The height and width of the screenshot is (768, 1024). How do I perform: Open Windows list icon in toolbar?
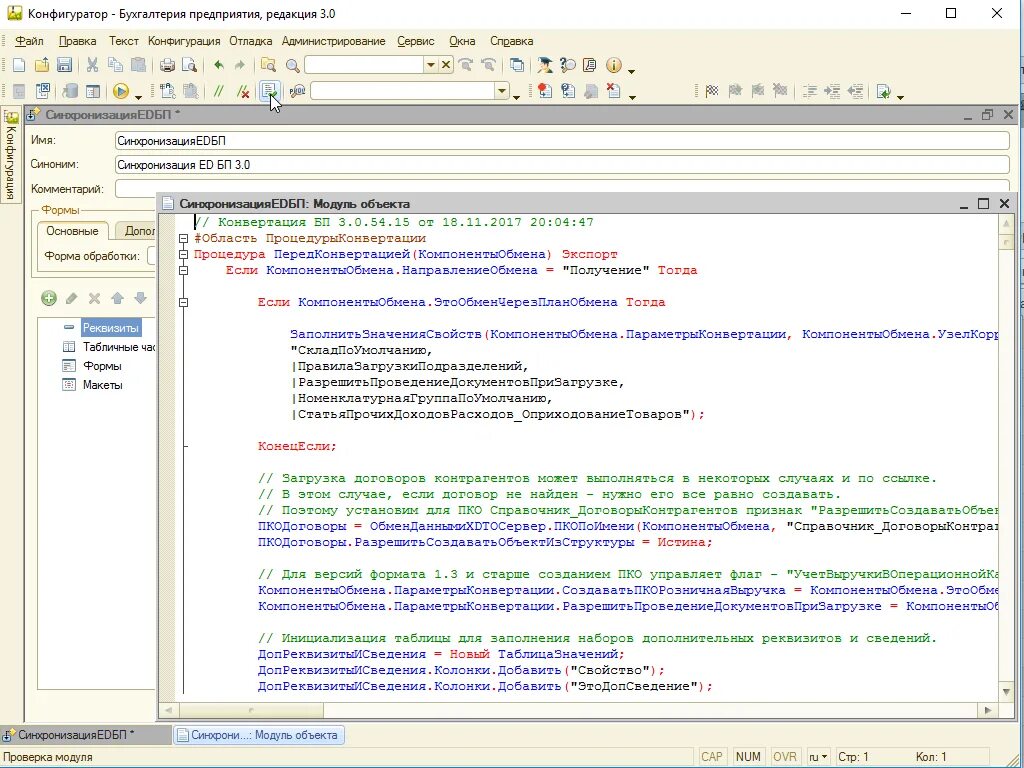click(x=517, y=65)
